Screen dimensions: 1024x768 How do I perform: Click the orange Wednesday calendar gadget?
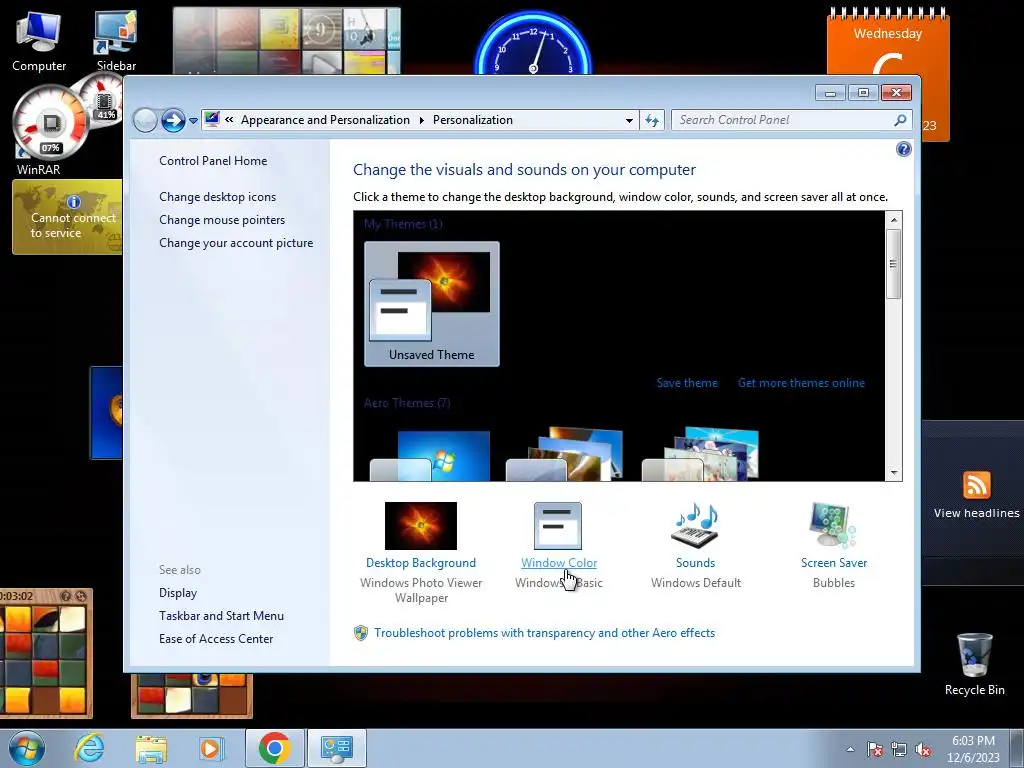(888, 73)
